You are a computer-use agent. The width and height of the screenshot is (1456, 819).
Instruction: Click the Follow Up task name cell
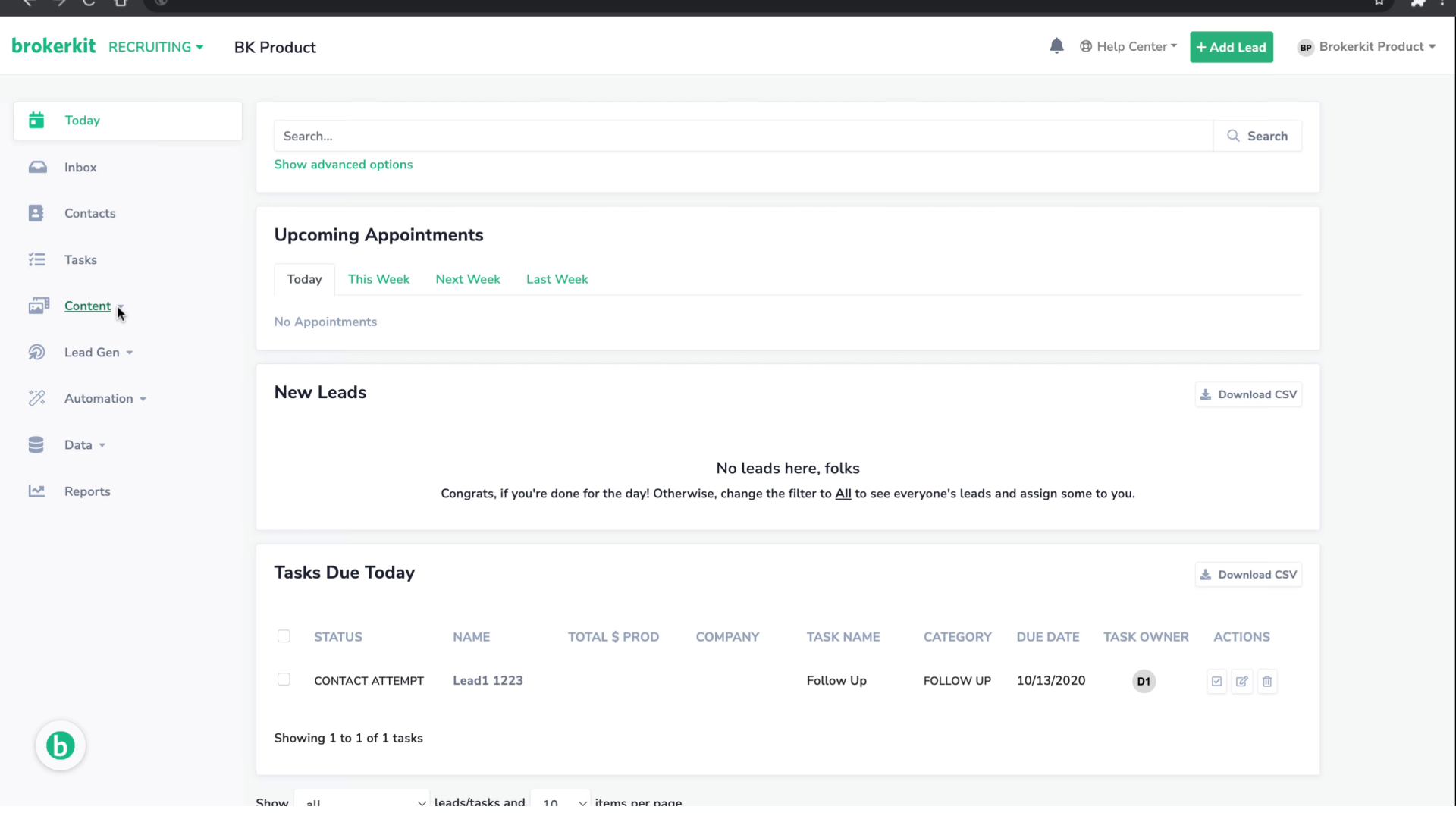coord(836,681)
